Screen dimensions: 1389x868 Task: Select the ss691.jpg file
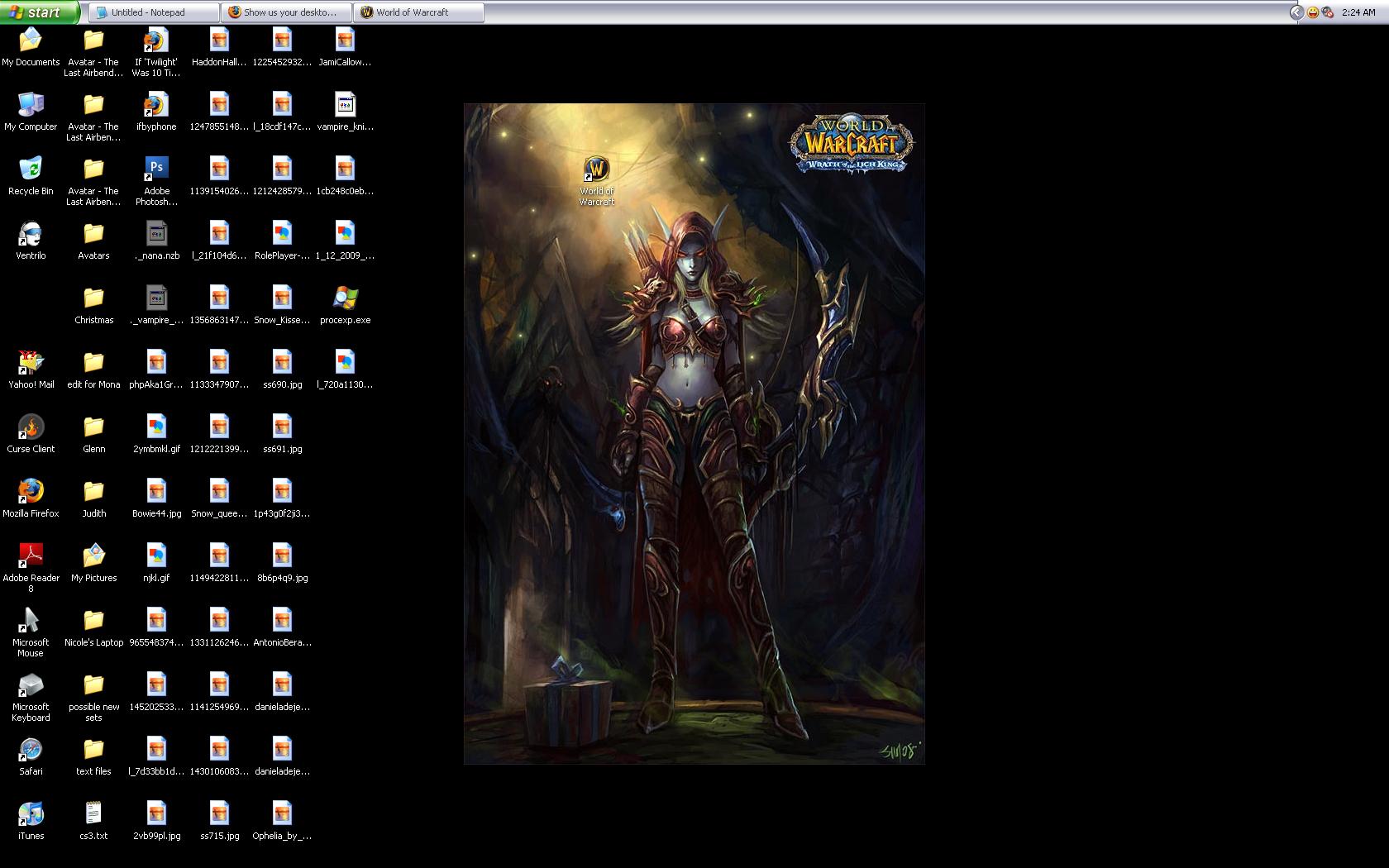(282, 434)
